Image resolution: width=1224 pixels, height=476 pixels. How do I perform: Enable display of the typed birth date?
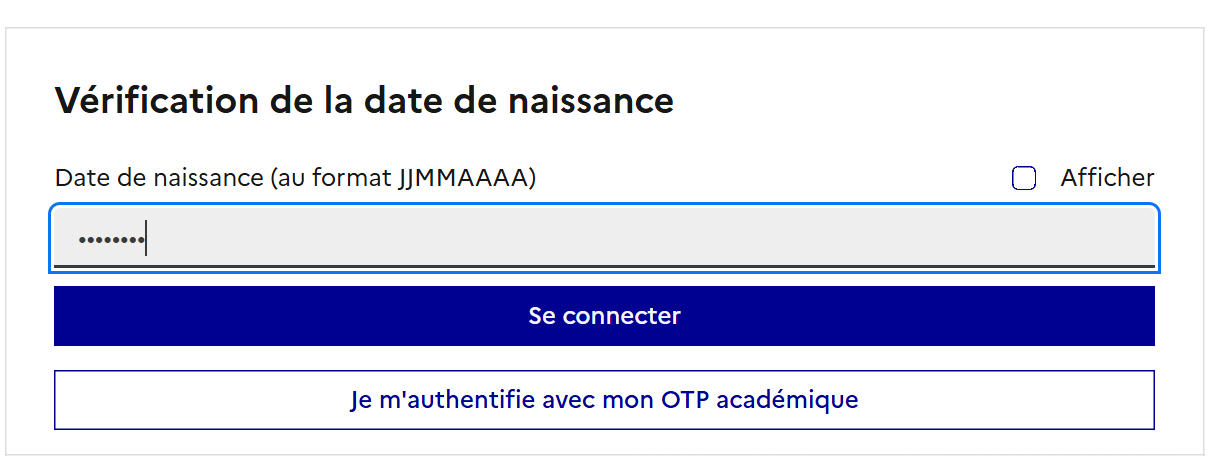1023,179
